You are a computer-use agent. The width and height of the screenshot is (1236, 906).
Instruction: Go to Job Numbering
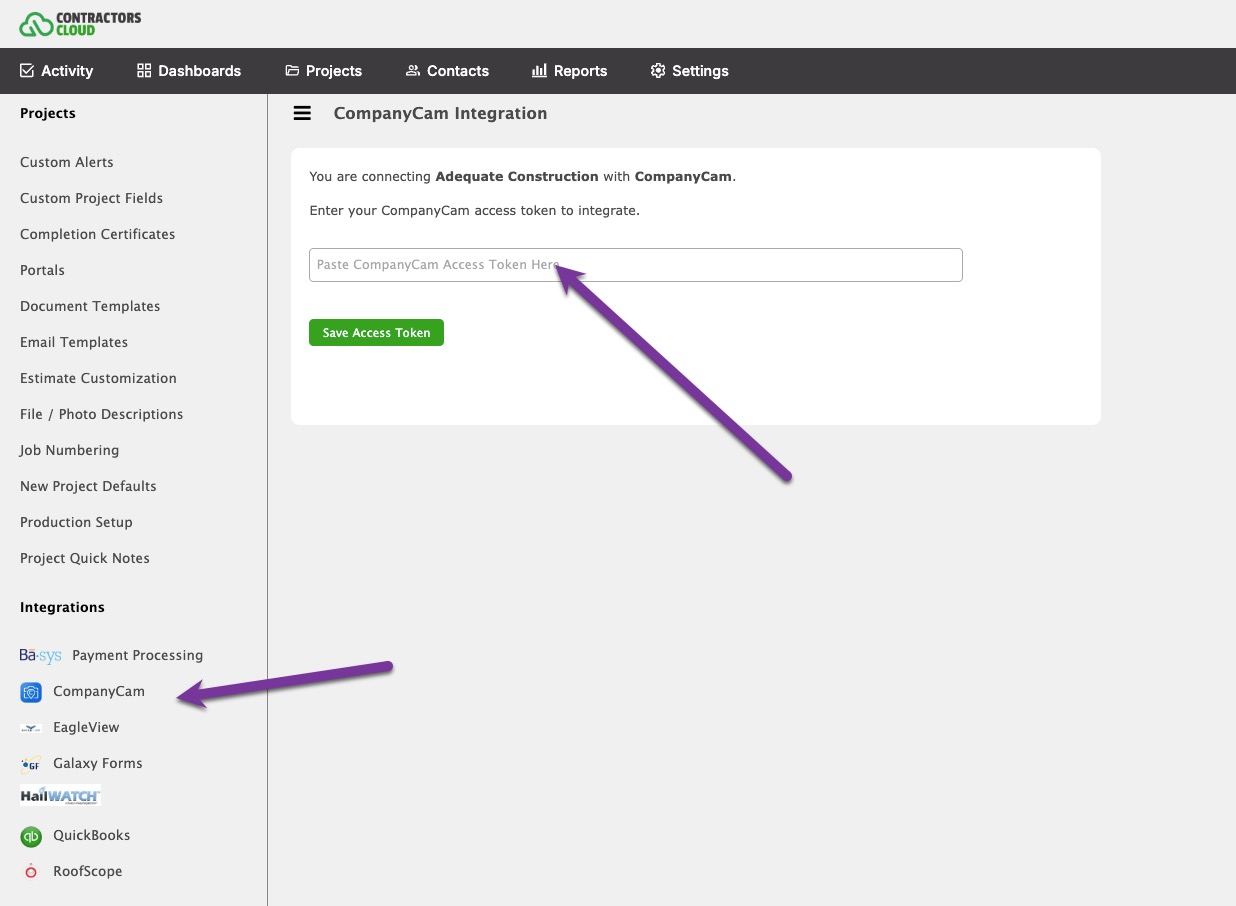[x=69, y=450]
